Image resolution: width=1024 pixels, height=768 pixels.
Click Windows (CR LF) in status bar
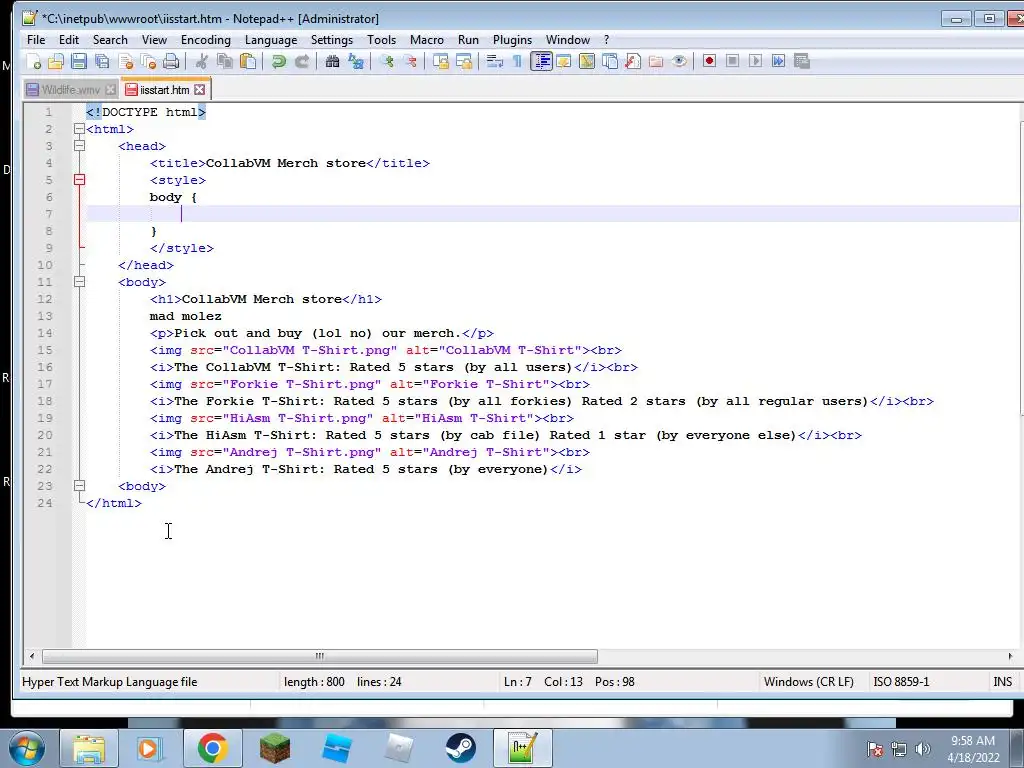pos(808,682)
